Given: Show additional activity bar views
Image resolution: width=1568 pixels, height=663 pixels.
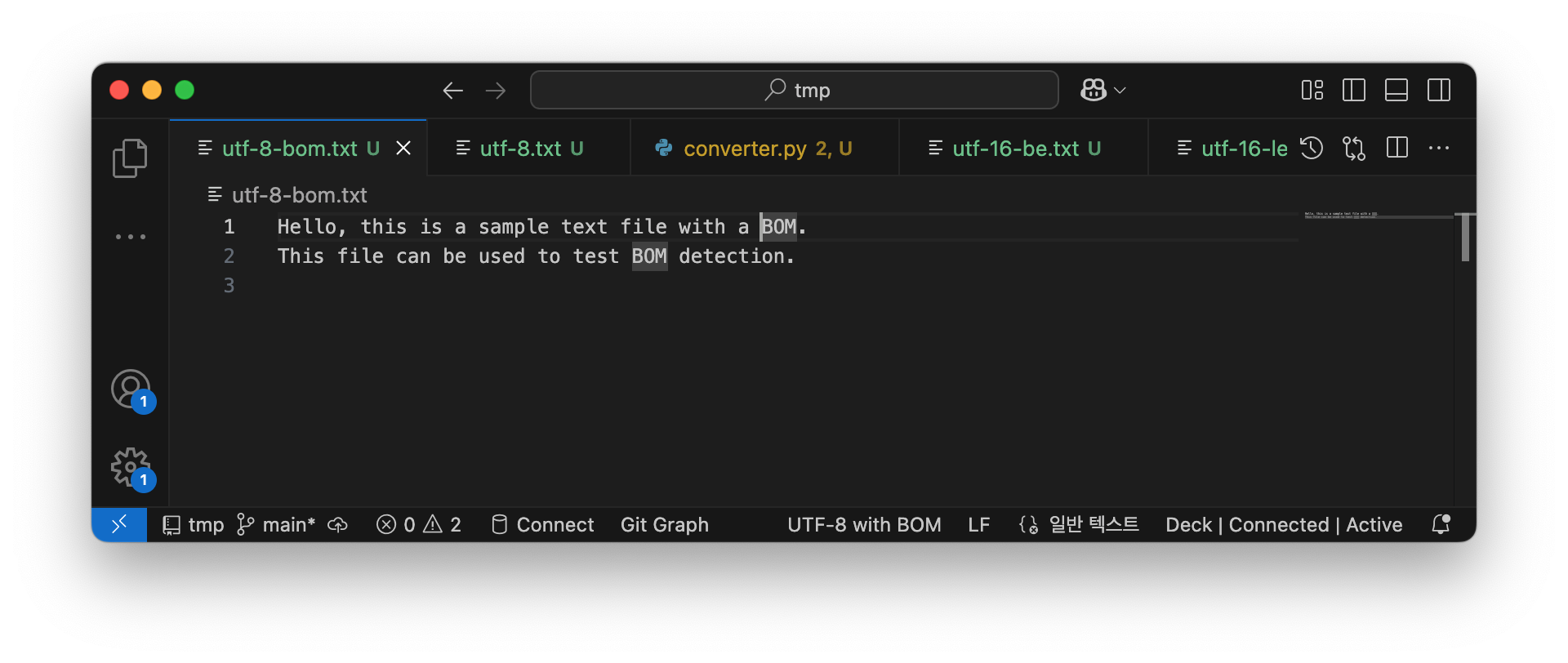Looking at the screenshot, I should coord(131,237).
